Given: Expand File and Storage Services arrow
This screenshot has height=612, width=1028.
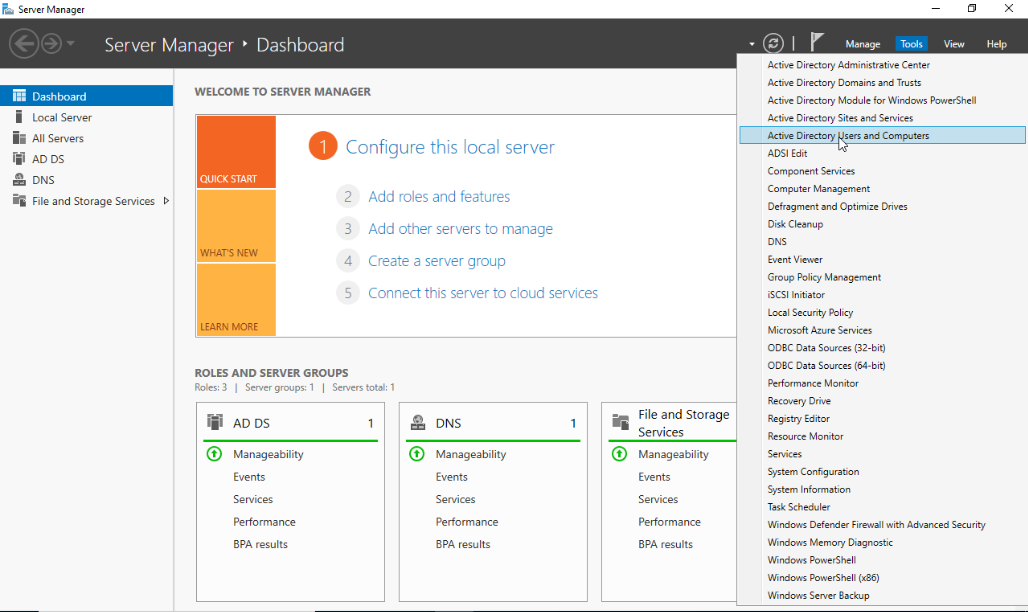Looking at the screenshot, I should [x=166, y=201].
